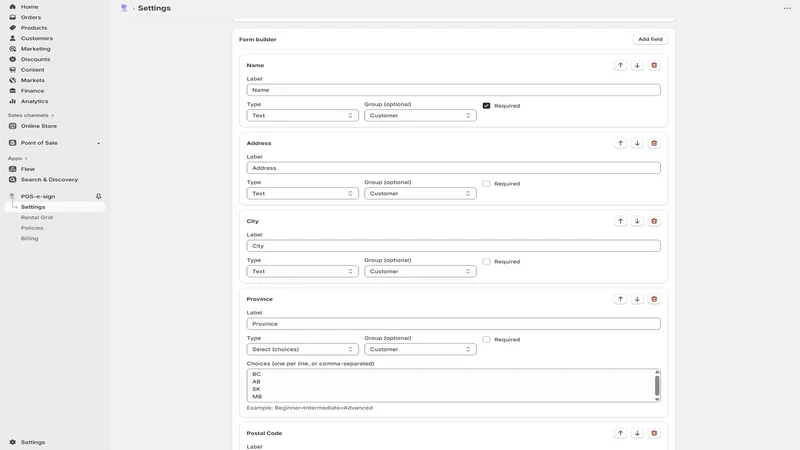800x450 pixels.
Task: Click the Address label input field
Action: (x=453, y=168)
